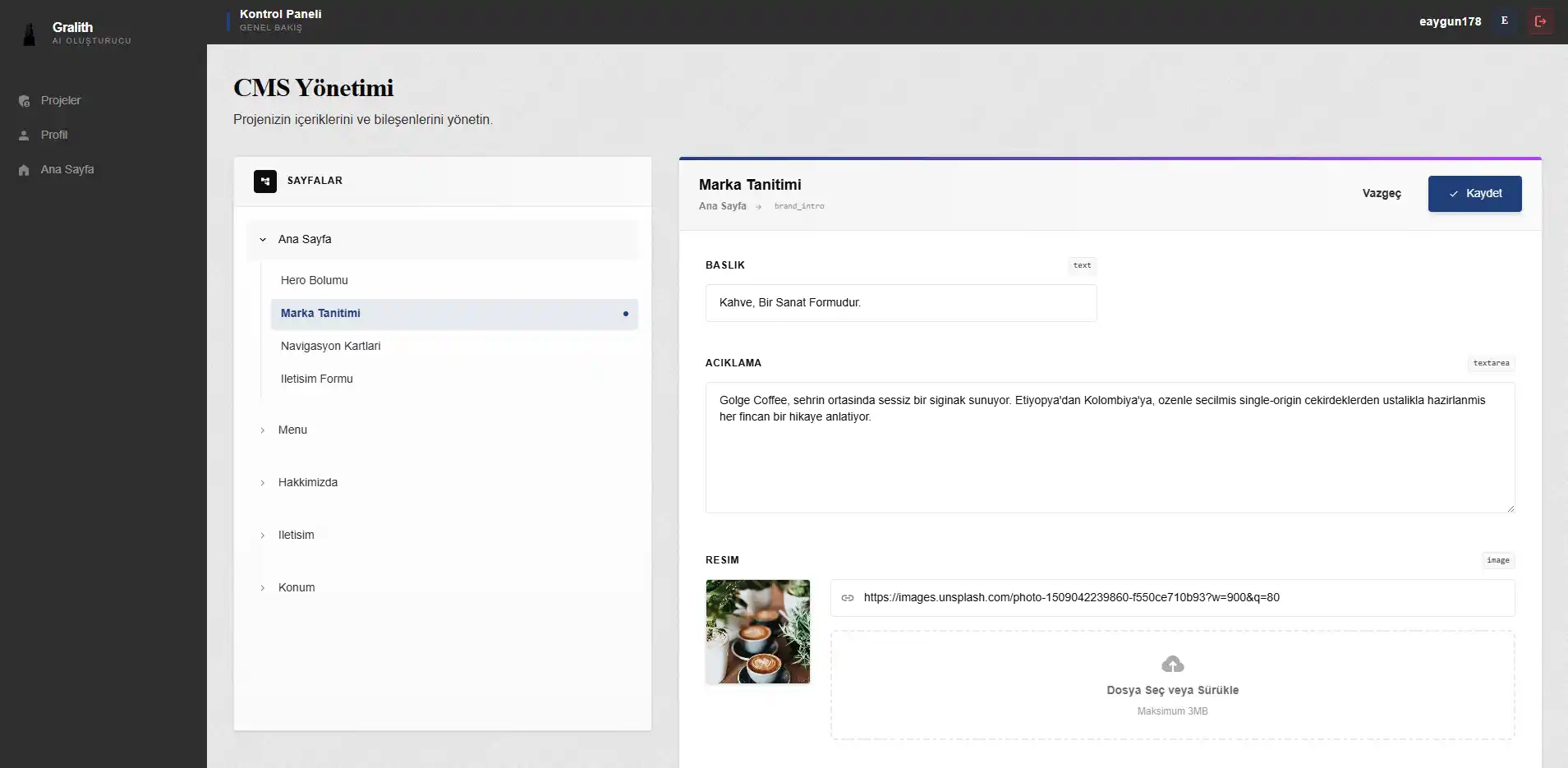1568x768 pixels.
Task: Click the brand_intro breadcrumb text
Action: coord(799,207)
